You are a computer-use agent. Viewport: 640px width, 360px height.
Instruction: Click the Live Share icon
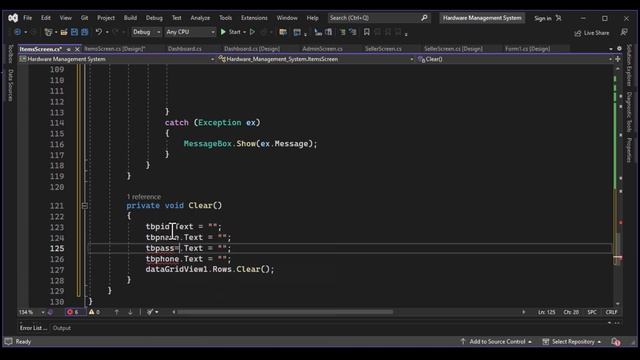[578, 33]
